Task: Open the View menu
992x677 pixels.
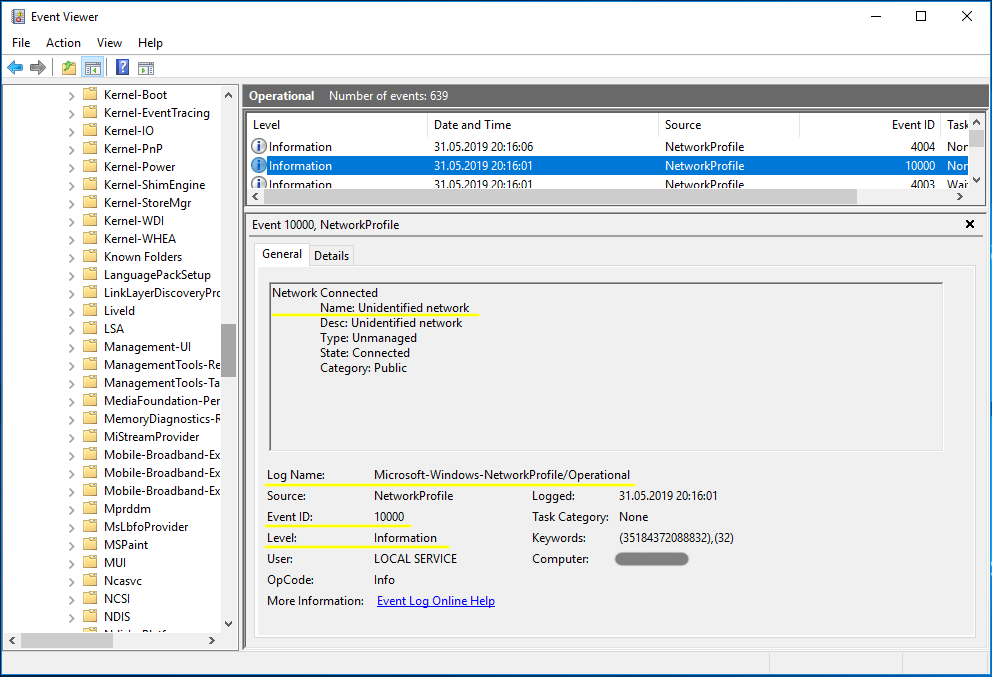Action: click(x=109, y=43)
